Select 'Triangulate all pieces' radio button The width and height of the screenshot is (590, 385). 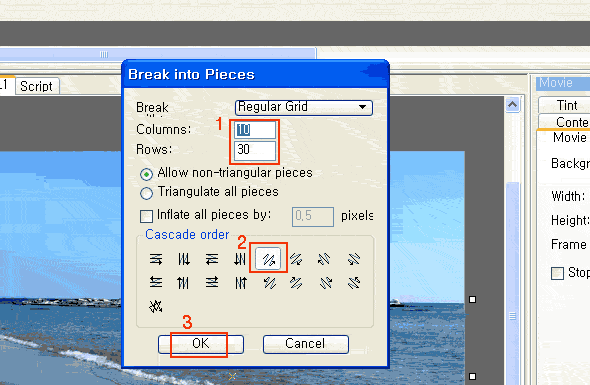click(x=146, y=193)
